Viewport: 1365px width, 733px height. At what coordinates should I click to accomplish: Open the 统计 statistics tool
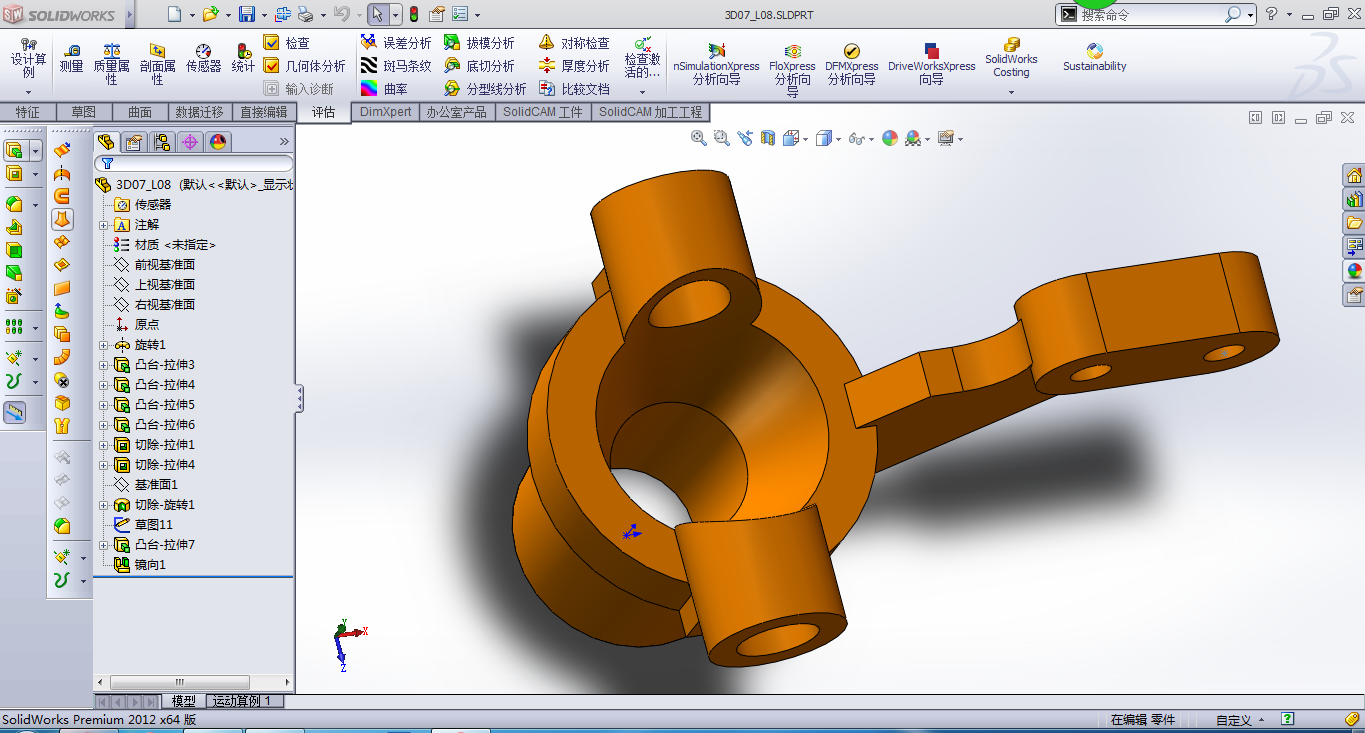point(243,58)
